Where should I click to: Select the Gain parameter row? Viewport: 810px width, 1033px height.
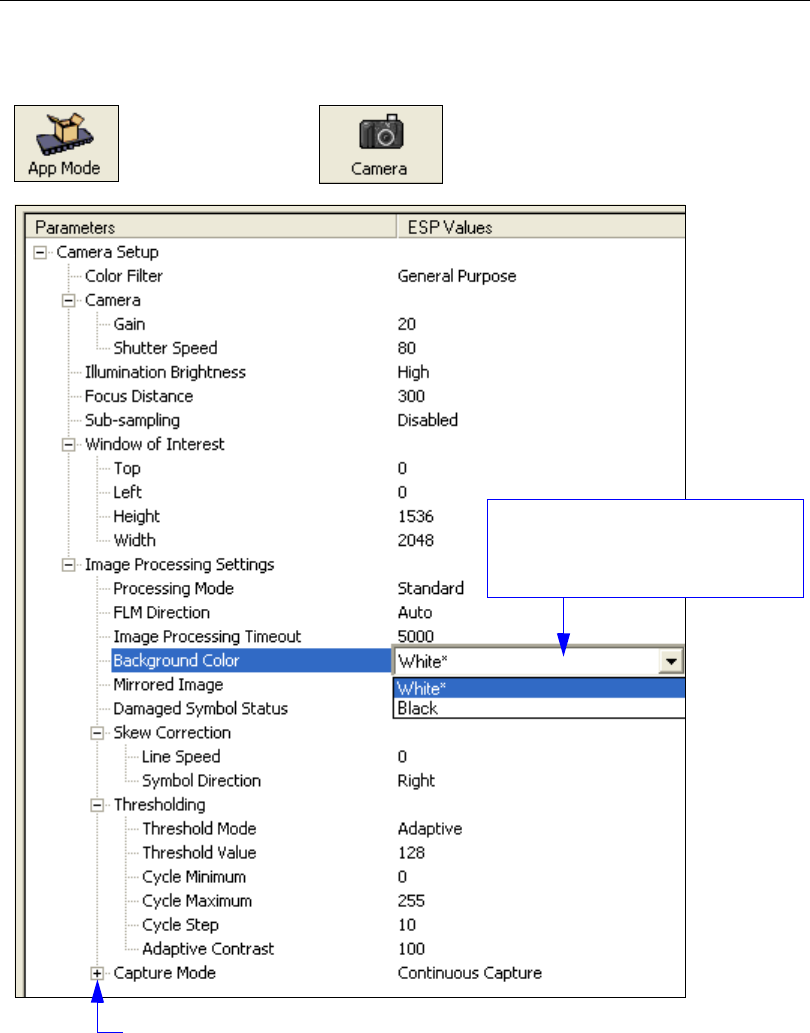point(129,324)
